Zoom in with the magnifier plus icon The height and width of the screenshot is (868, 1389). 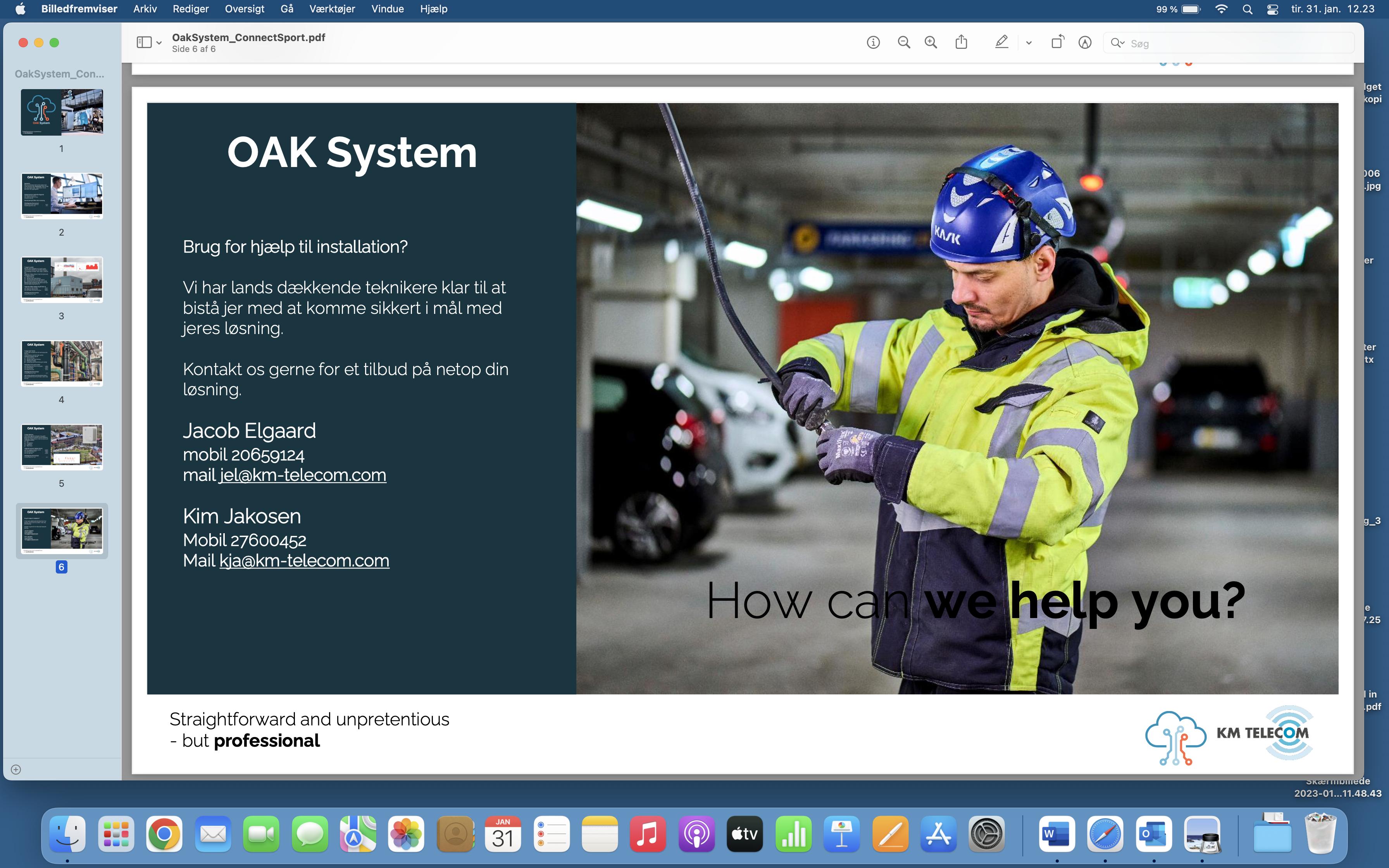[931, 43]
